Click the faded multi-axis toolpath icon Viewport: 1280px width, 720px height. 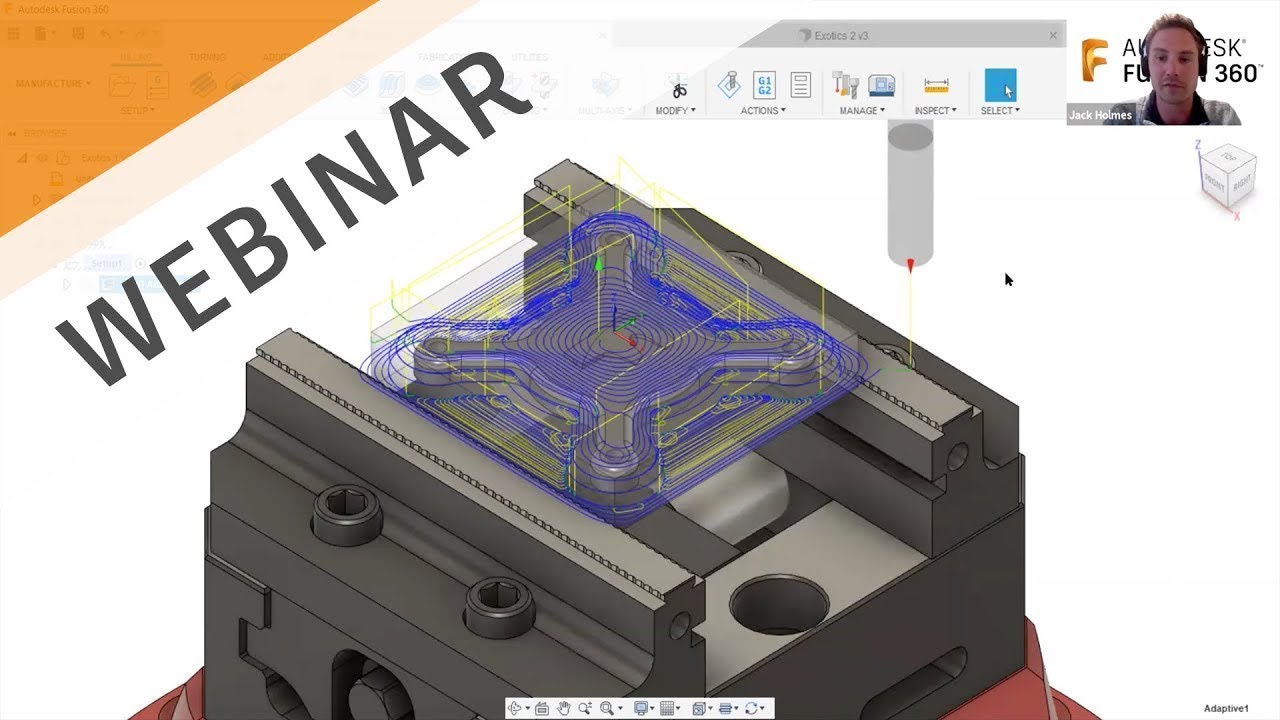pos(604,86)
